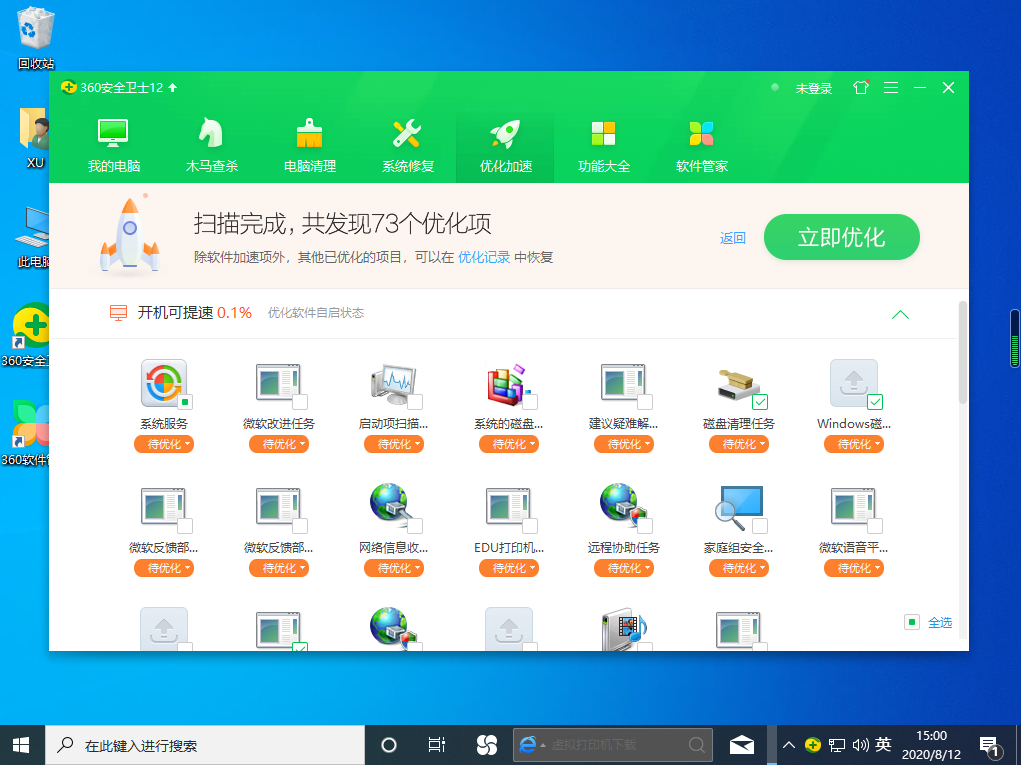The image size is (1021, 765).
Task: Click the 家庭组安全 magnifier icon
Action: click(x=739, y=507)
